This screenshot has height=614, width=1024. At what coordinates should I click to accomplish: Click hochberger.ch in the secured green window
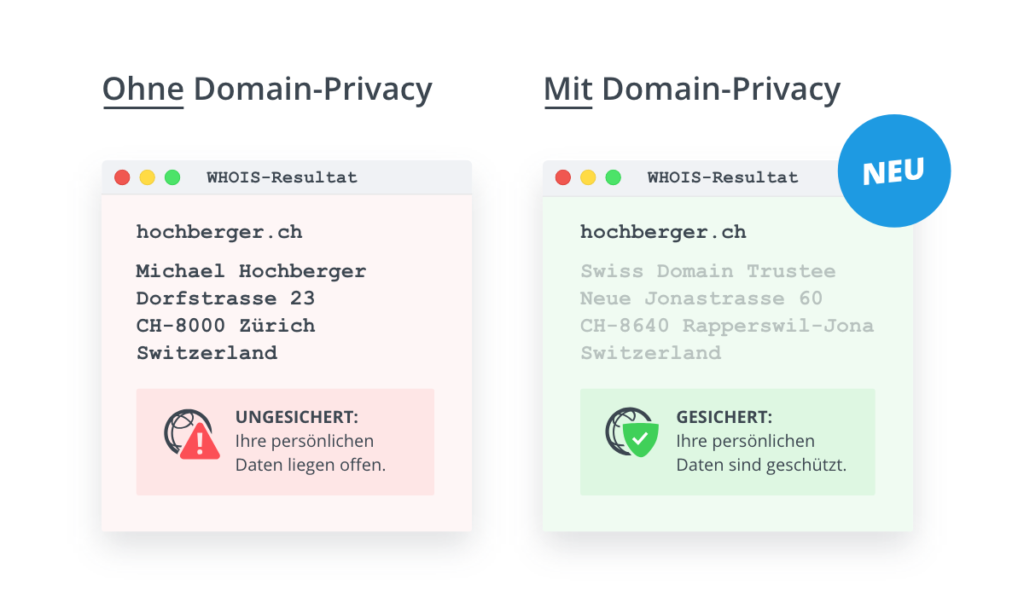[663, 232]
